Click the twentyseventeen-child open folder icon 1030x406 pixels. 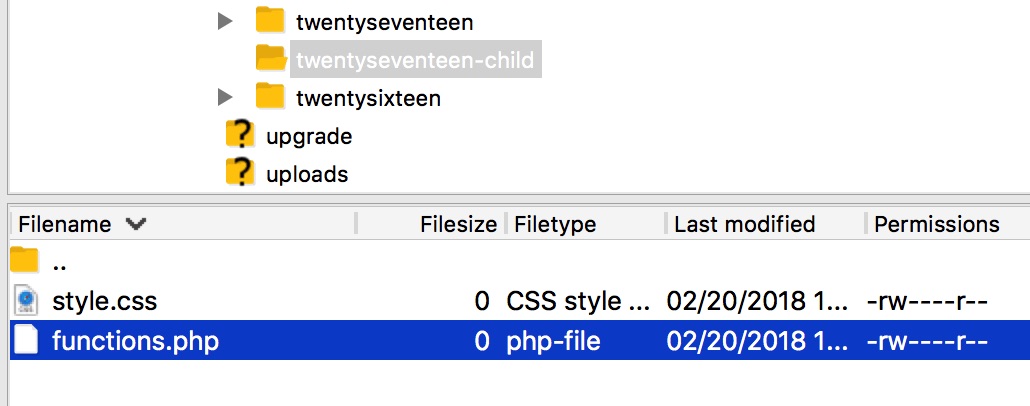pyautogui.click(x=271, y=59)
